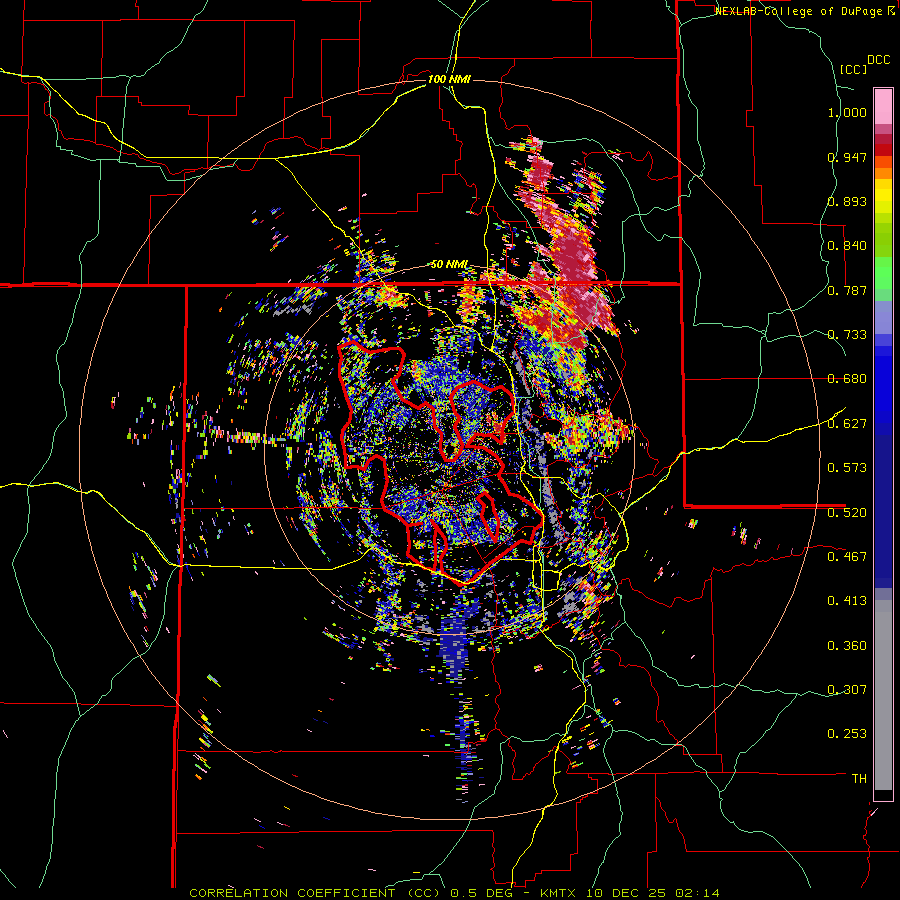Click the 0.627 legend value
900x900 pixels.
tap(847, 424)
